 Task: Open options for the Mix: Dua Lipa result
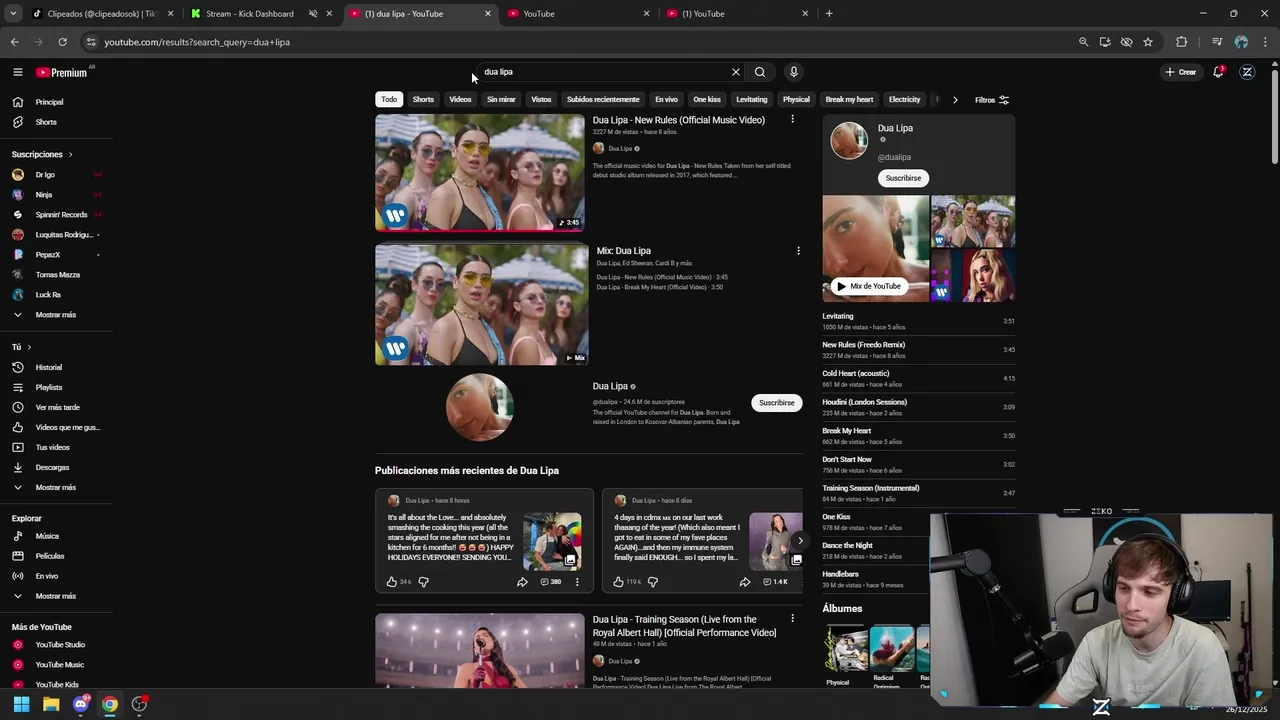798,251
